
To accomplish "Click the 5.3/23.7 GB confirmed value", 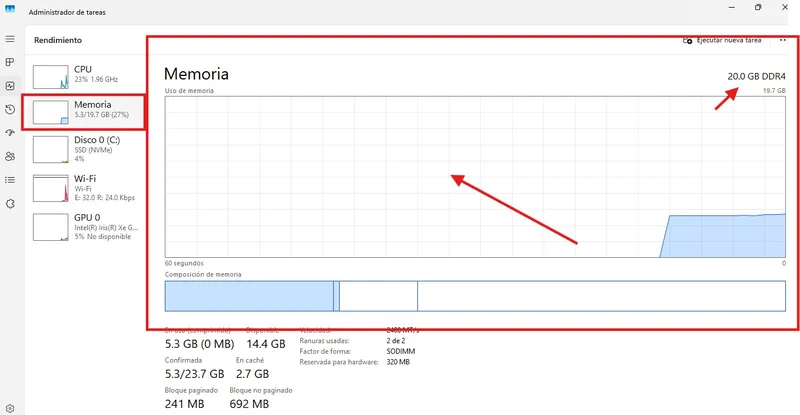I will pos(194,374).
